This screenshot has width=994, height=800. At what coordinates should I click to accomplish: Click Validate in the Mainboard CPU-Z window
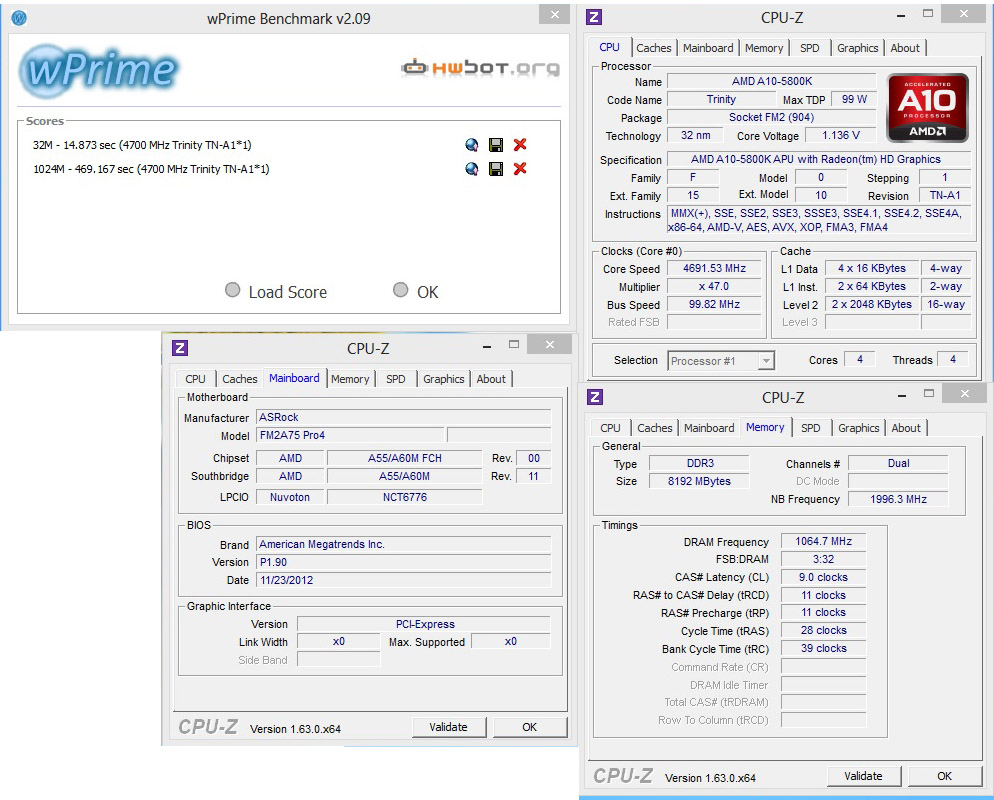[449, 727]
